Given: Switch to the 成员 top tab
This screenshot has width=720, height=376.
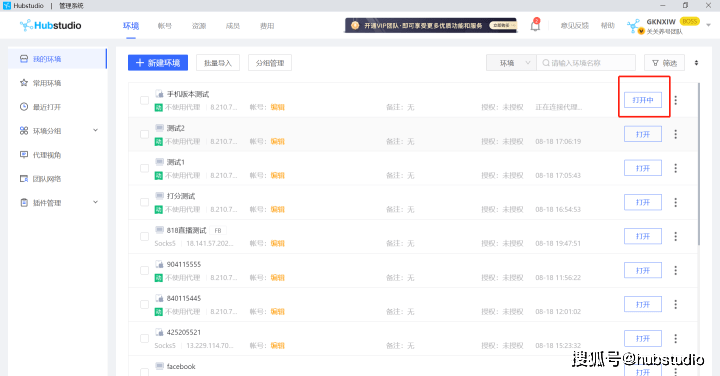Looking at the screenshot, I should point(233,26).
